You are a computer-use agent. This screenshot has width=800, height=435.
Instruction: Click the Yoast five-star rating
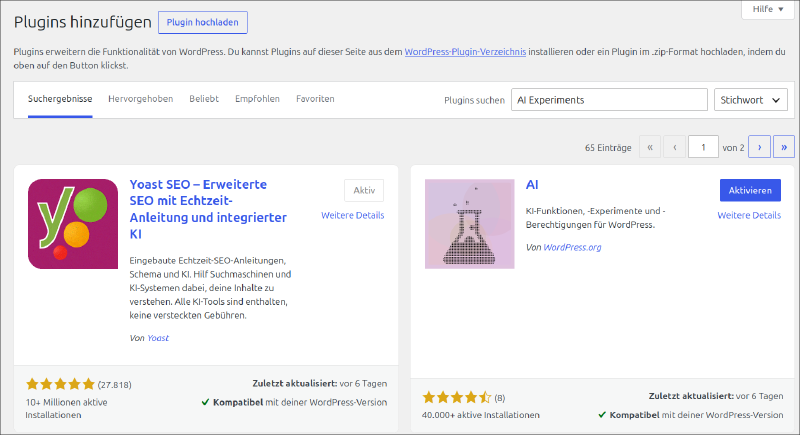coord(60,384)
